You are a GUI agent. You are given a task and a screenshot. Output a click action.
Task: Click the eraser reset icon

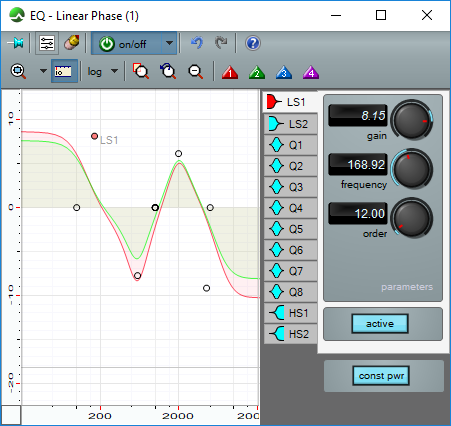coord(72,43)
